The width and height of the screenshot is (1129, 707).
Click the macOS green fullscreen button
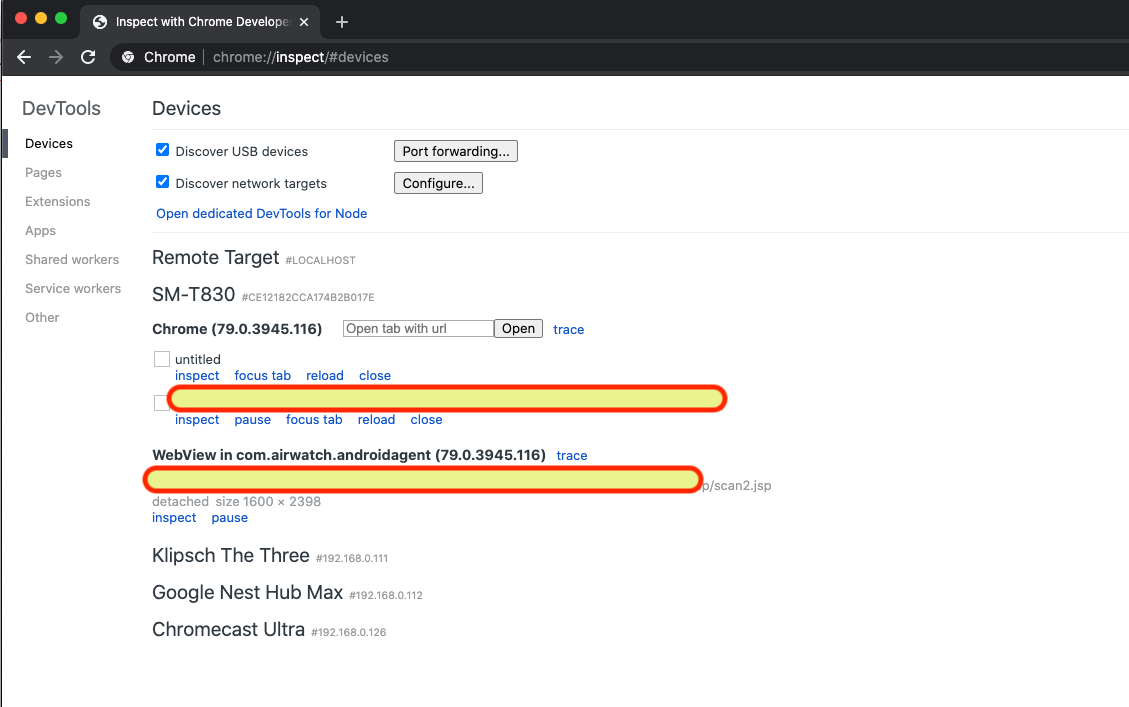point(61,18)
